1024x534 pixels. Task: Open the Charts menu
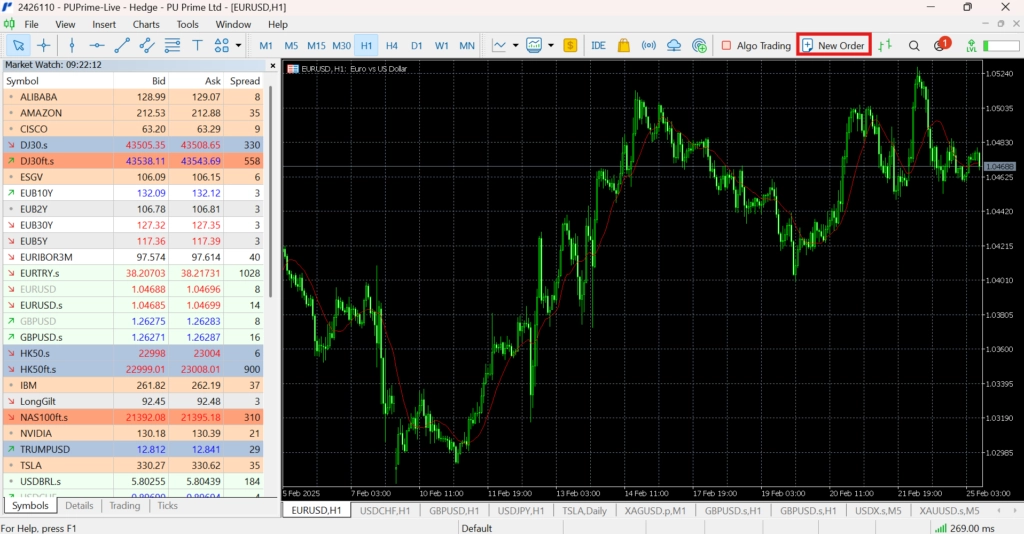[146, 24]
